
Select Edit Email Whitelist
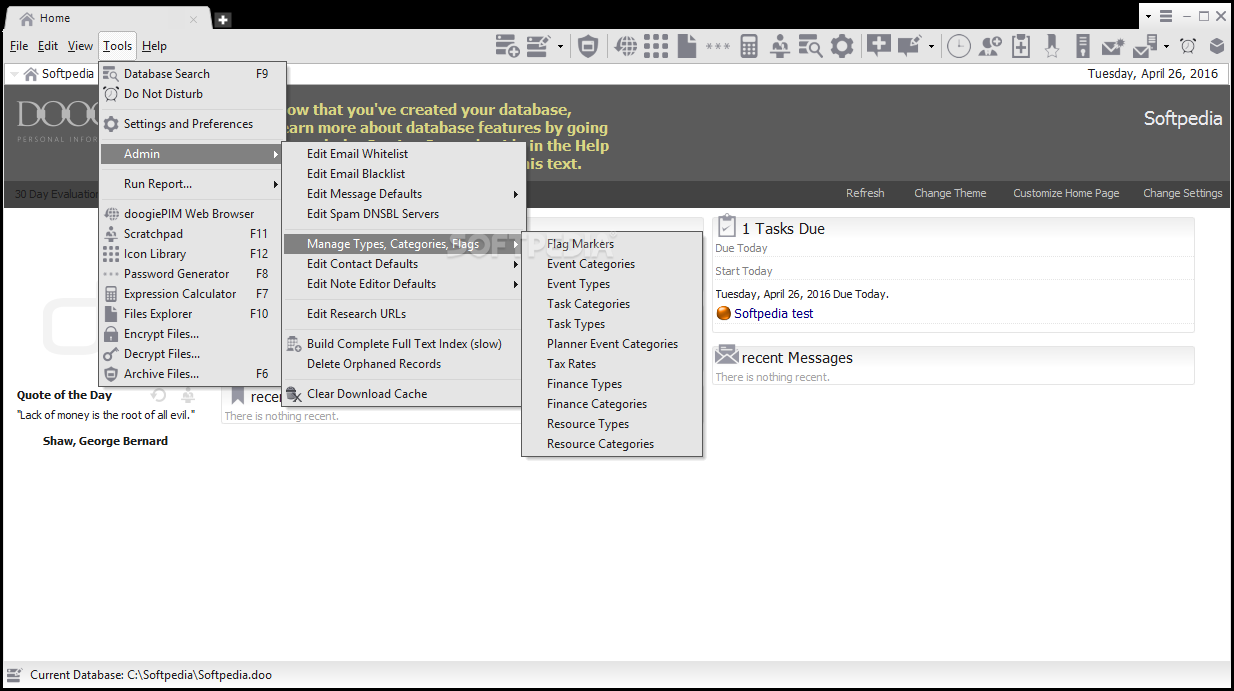pos(404,154)
